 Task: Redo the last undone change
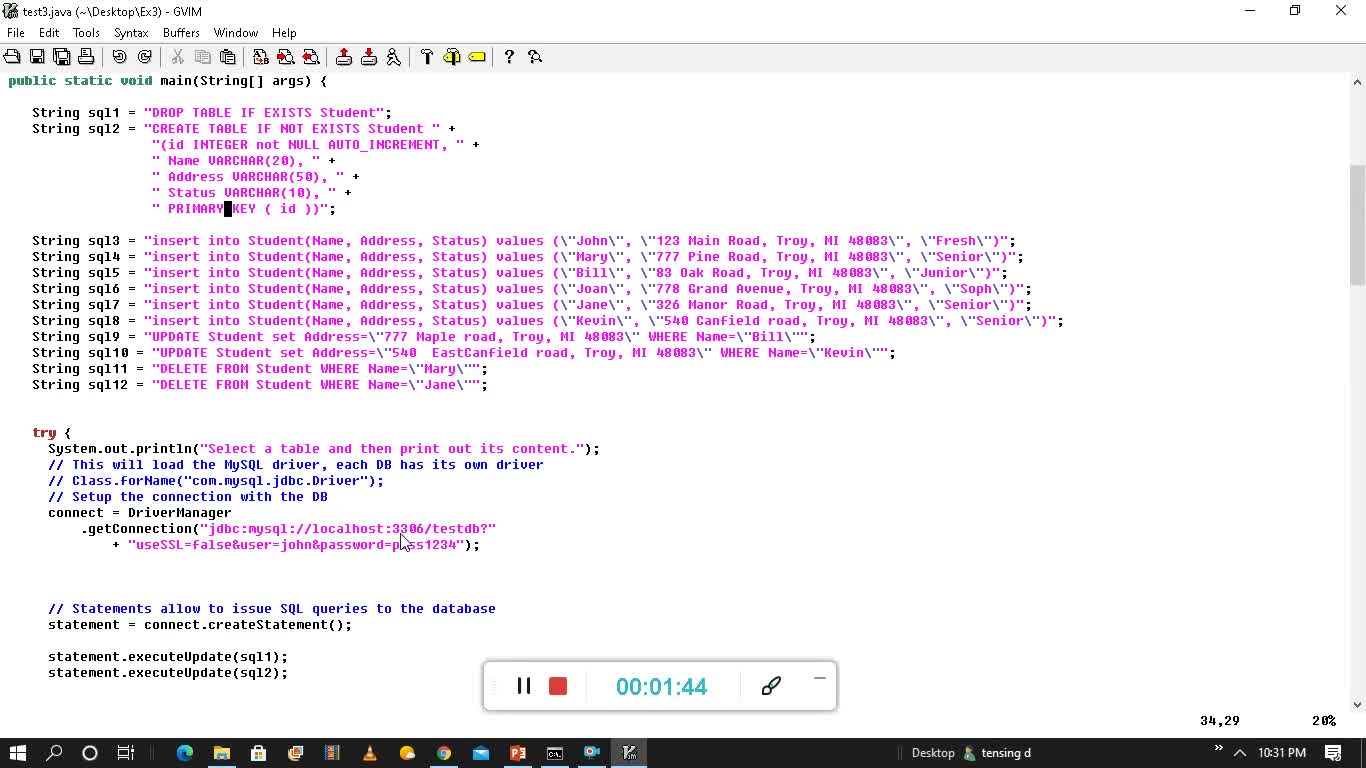144,57
